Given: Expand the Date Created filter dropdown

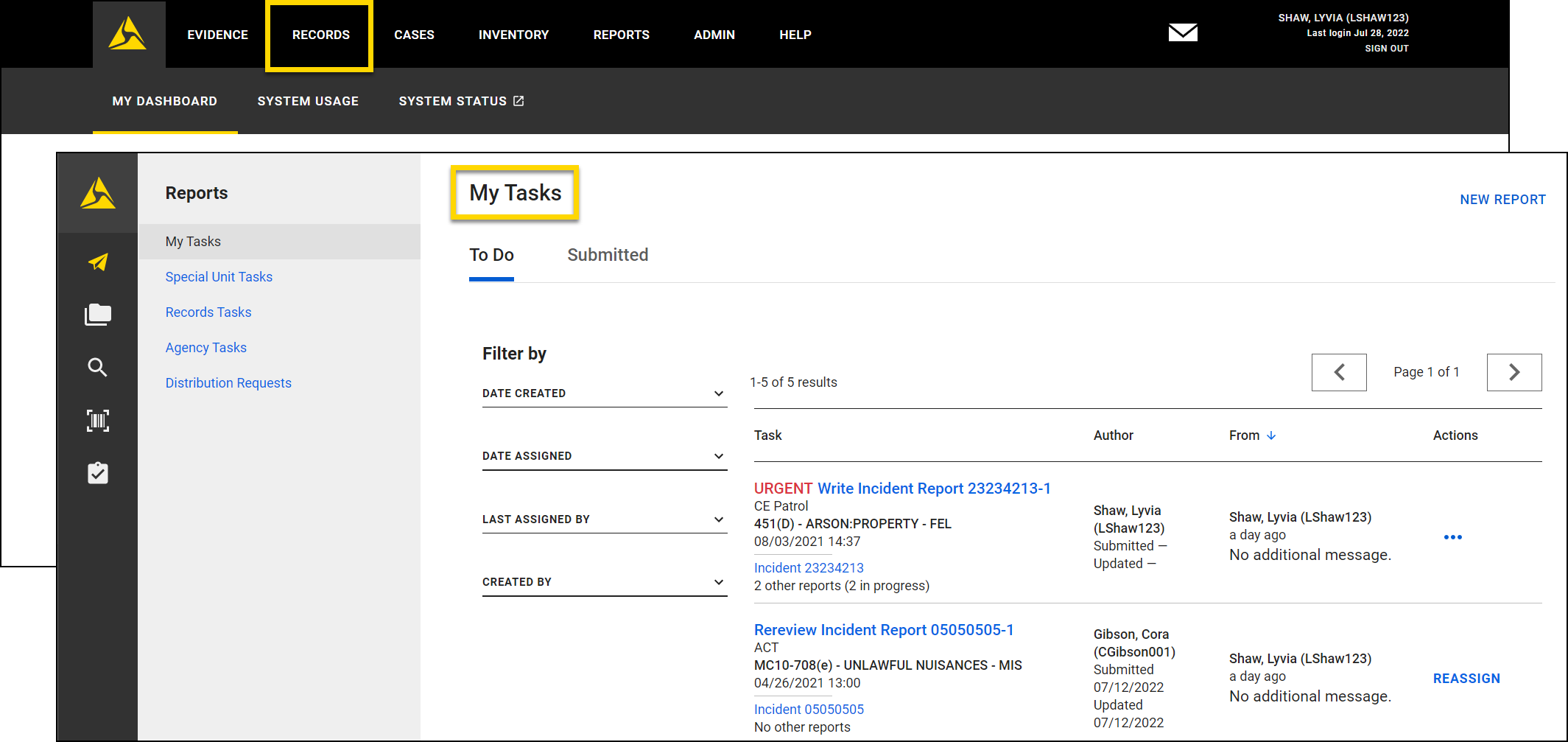Looking at the screenshot, I should (604, 393).
